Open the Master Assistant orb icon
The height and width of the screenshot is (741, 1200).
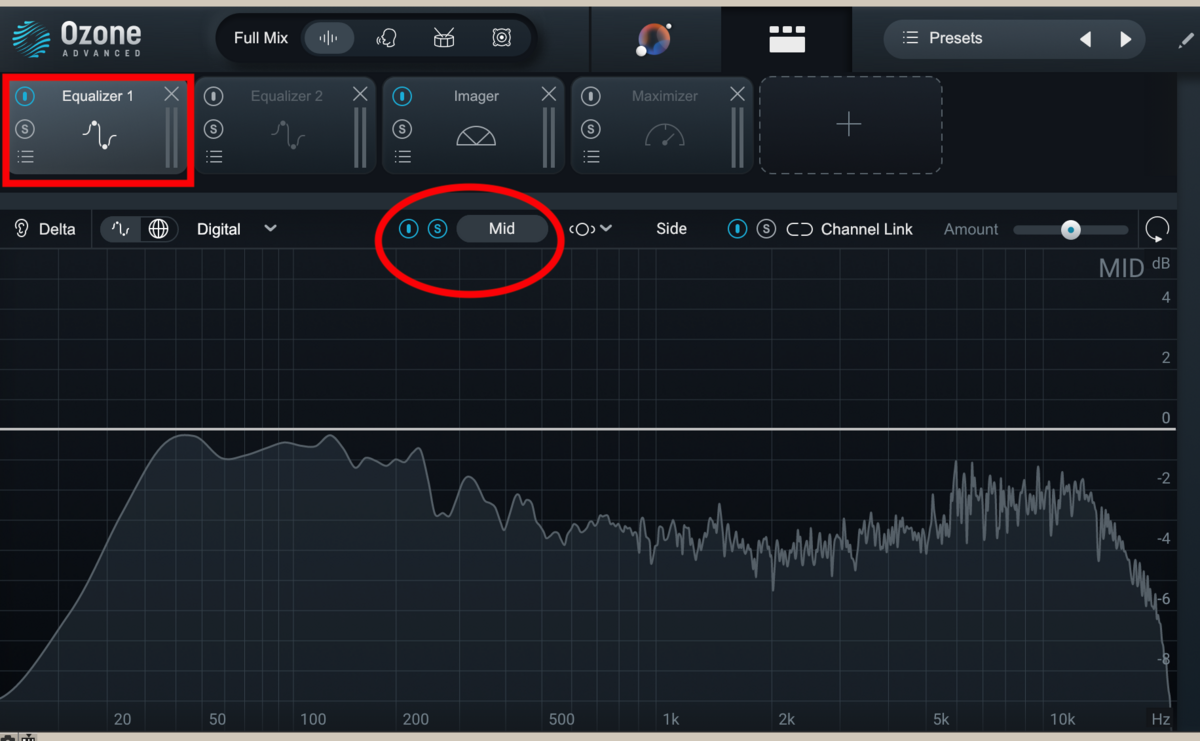click(x=654, y=39)
